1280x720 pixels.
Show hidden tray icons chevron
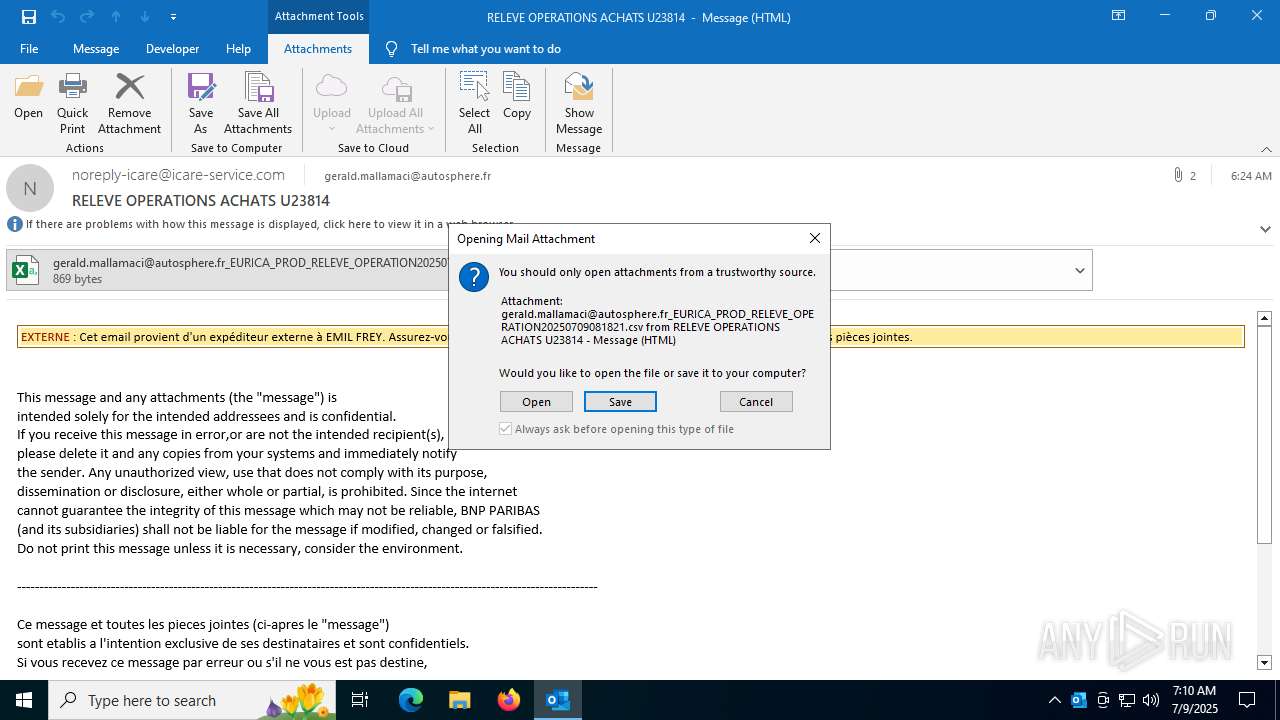[1054, 700]
